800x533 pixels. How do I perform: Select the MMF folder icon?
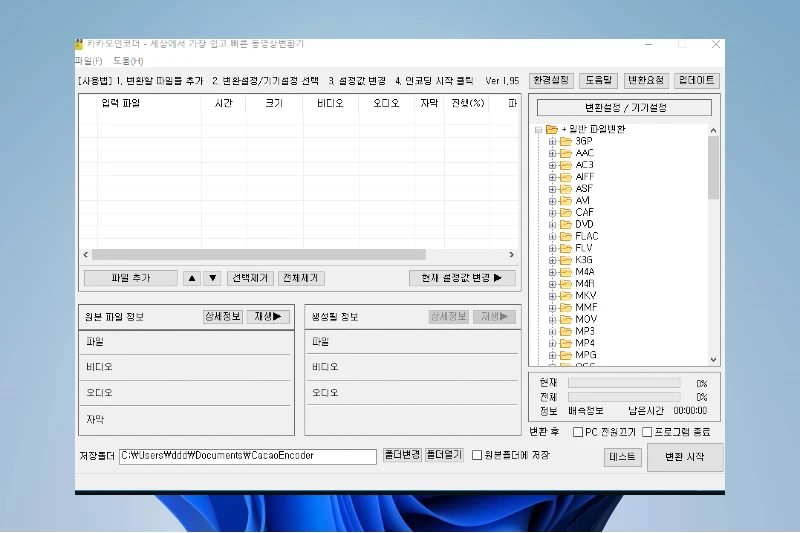click(565, 308)
